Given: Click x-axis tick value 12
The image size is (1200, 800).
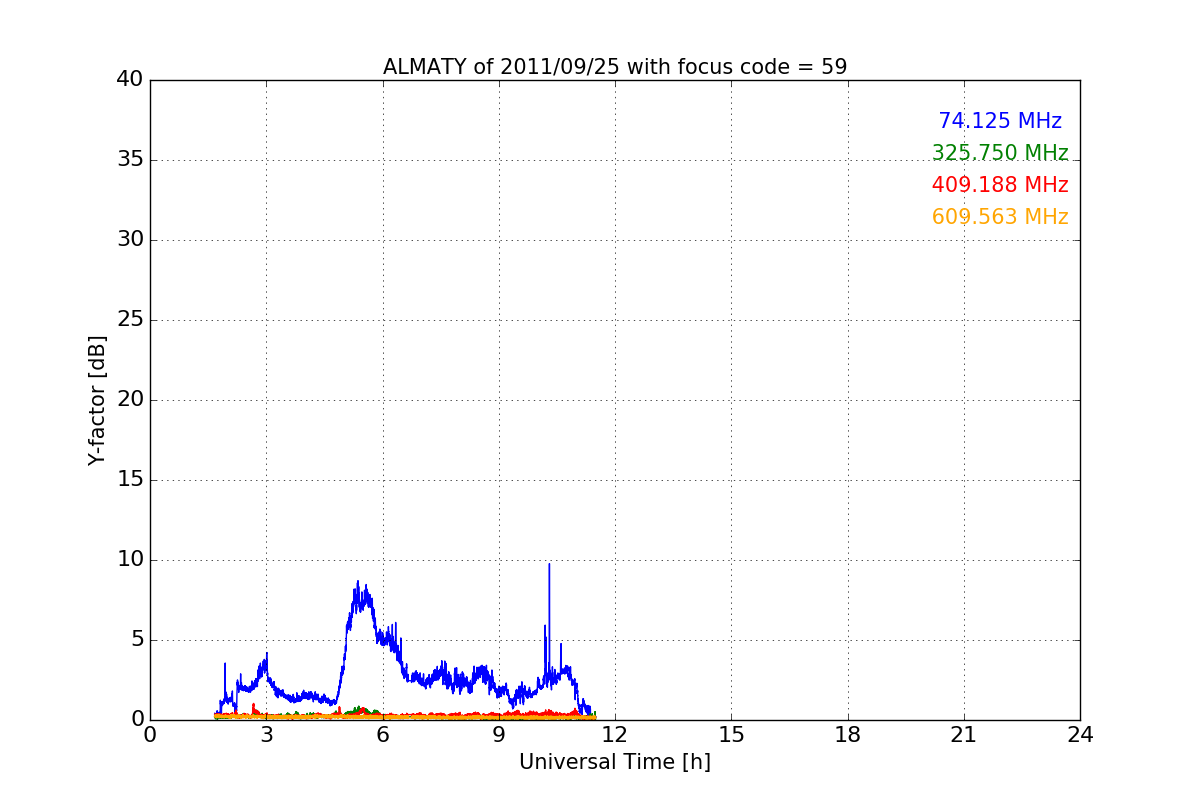Looking at the screenshot, I should [x=615, y=735].
